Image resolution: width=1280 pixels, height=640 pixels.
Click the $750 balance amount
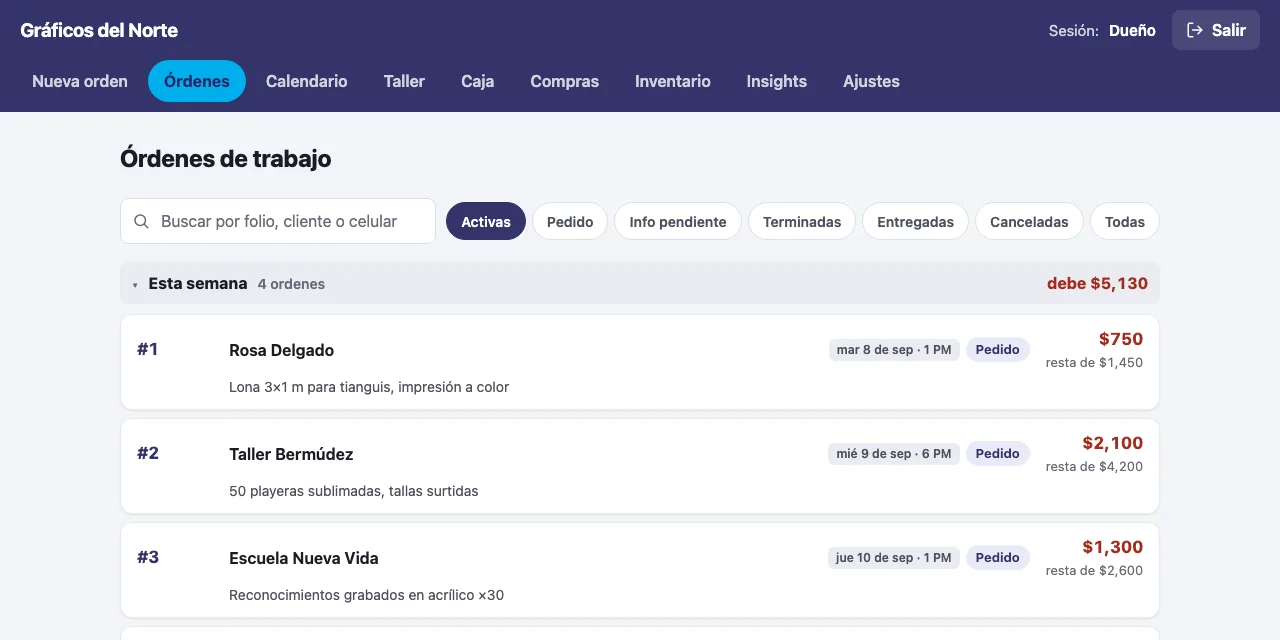(x=1121, y=339)
